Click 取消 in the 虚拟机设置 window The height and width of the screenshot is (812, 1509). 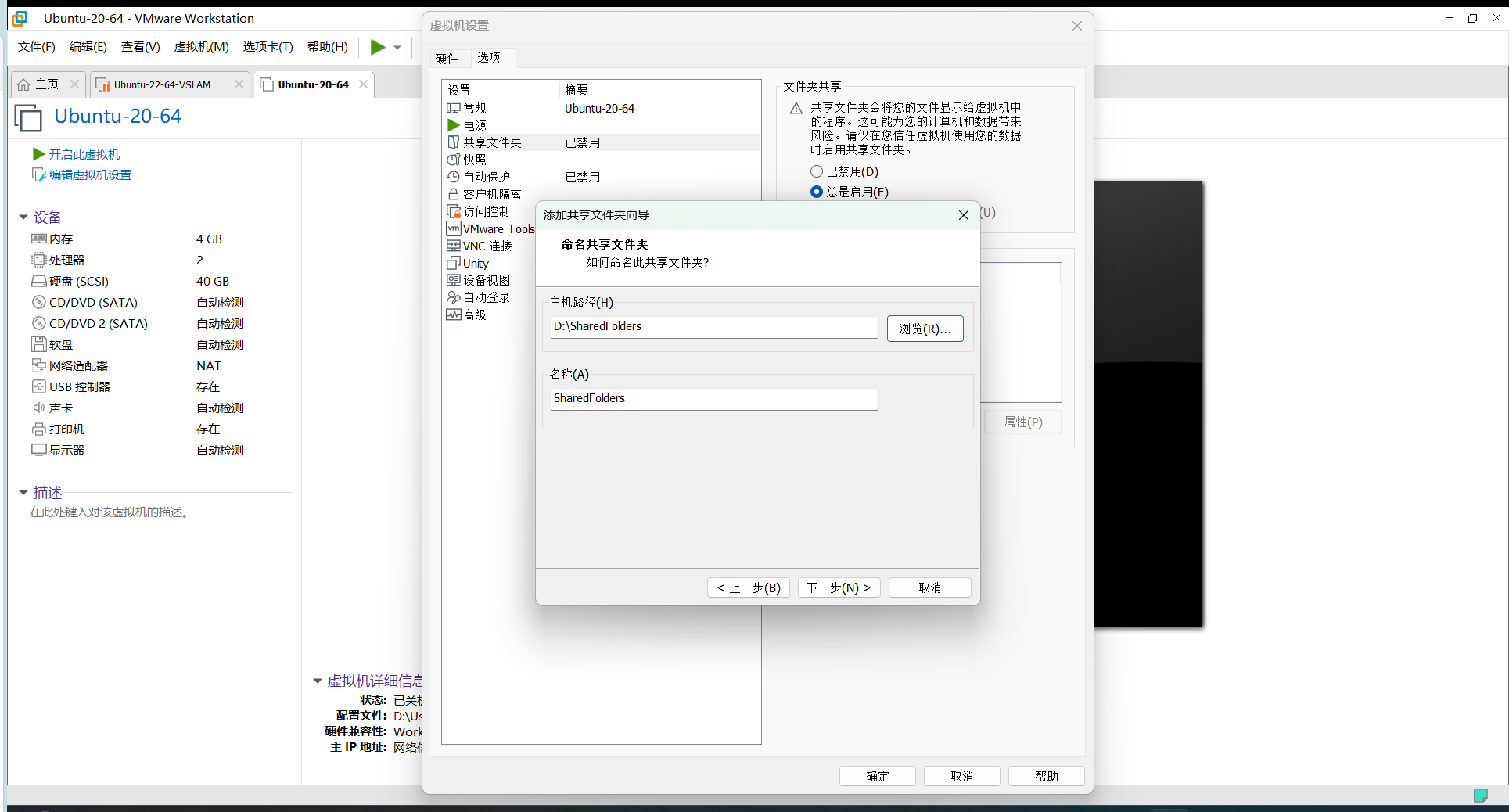pos(962,776)
